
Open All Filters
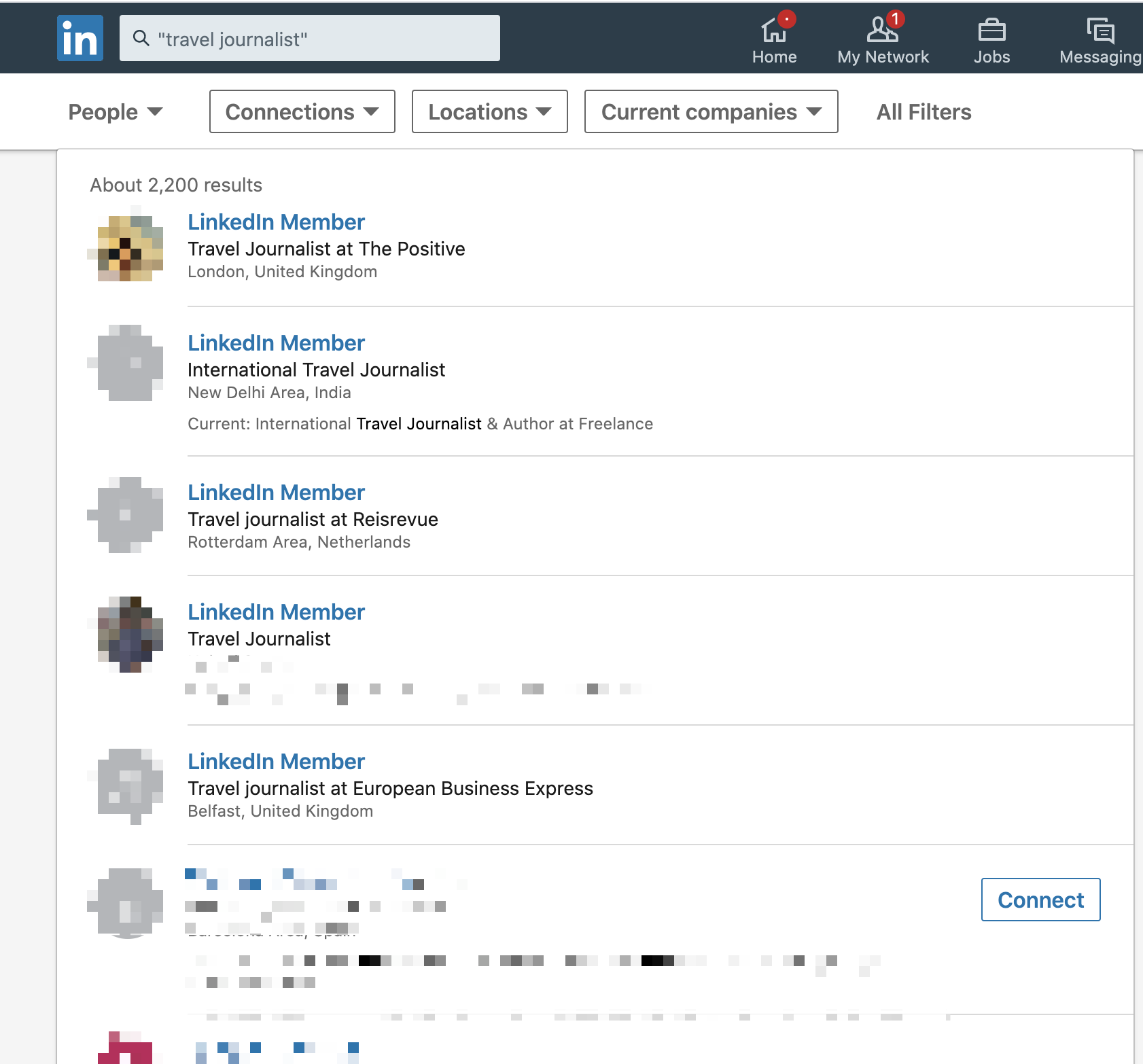pos(924,111)
